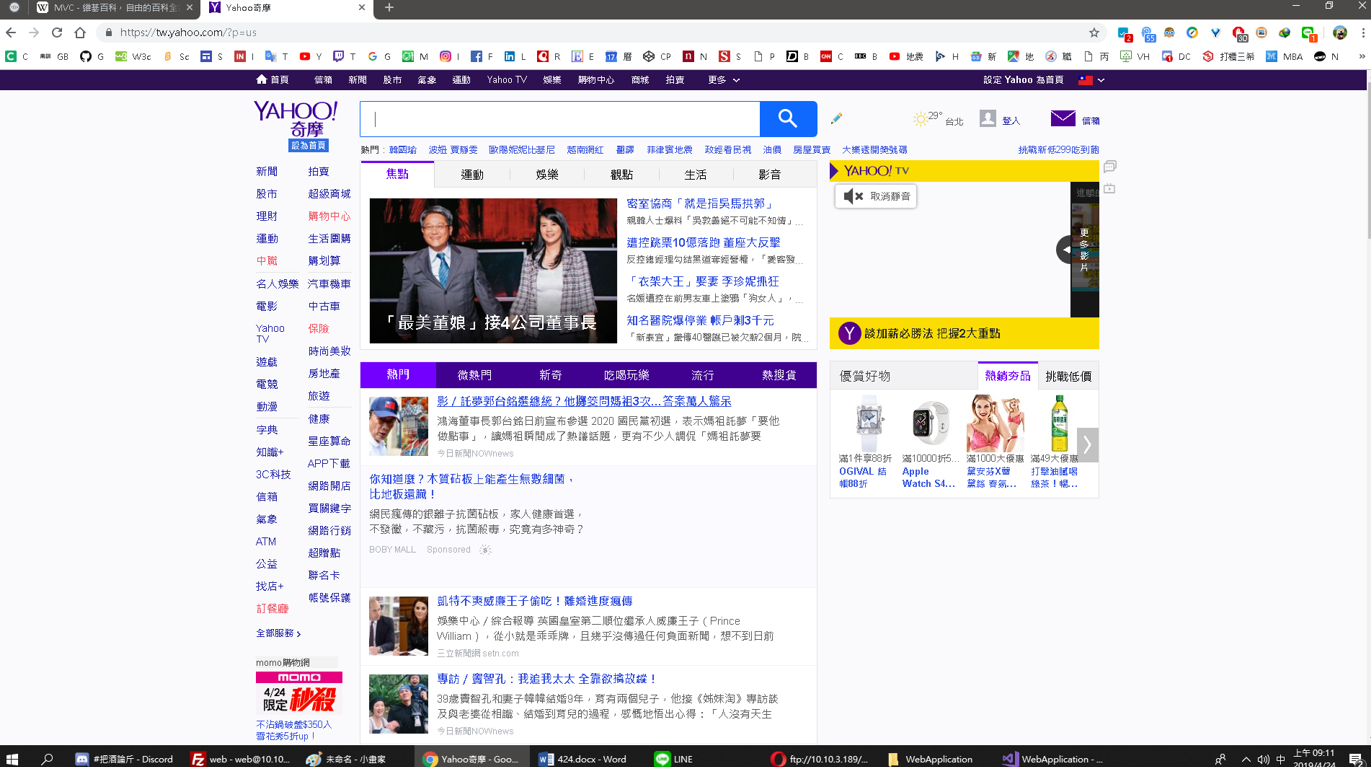Expand 全部服務 in left sidebar
Viewport: 1371px width, 767px height.
click(278, 633)
